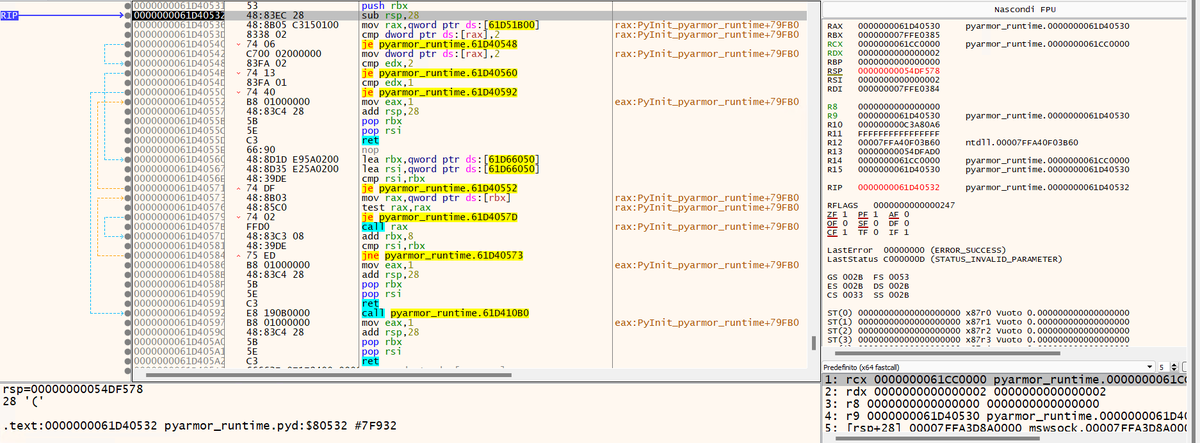Select the GS 002B segment register
1200x443 pixels.
click(x=845, y=277)
